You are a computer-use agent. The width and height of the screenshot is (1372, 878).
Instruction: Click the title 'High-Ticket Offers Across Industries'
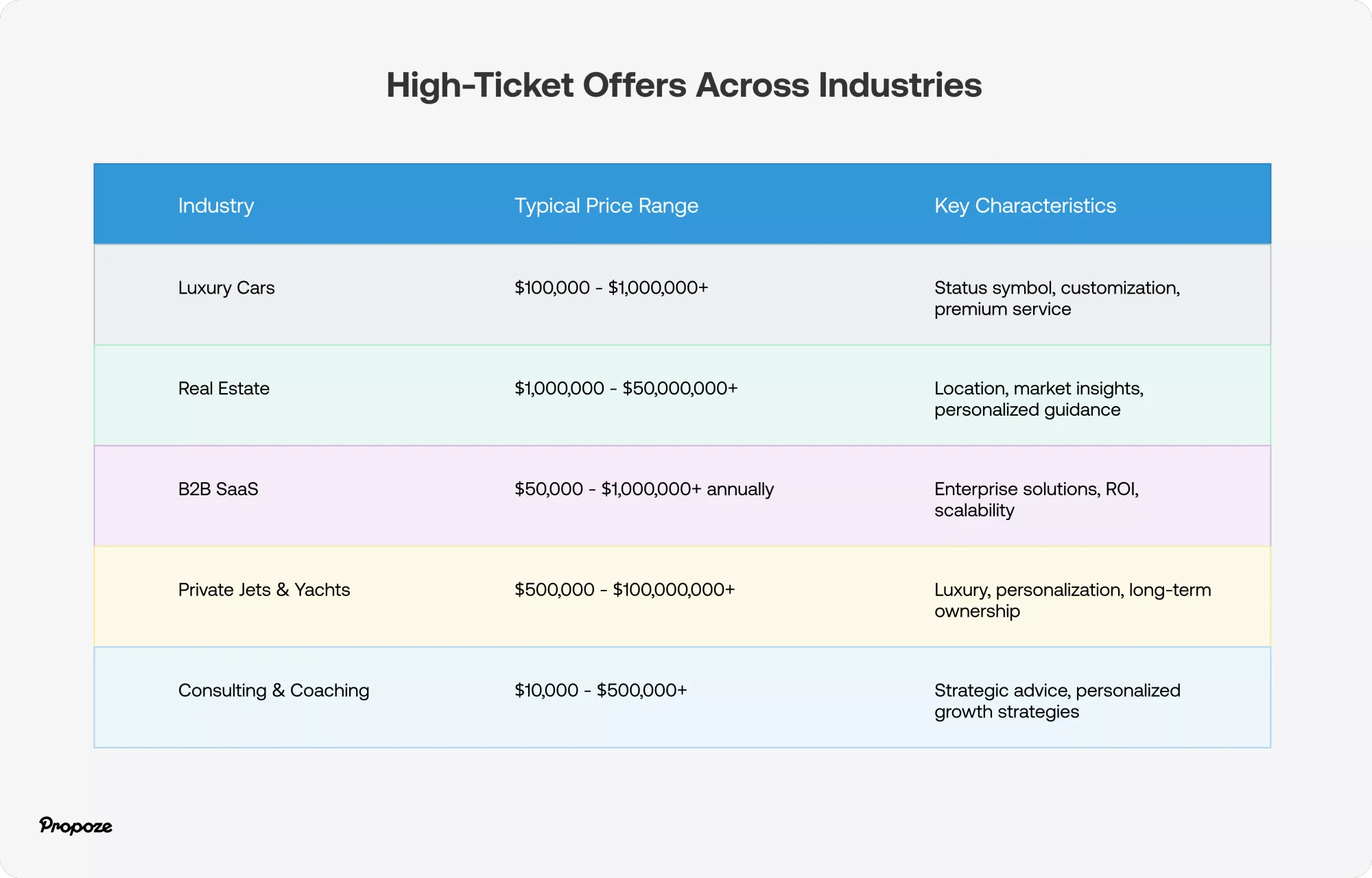click(684, 86)
